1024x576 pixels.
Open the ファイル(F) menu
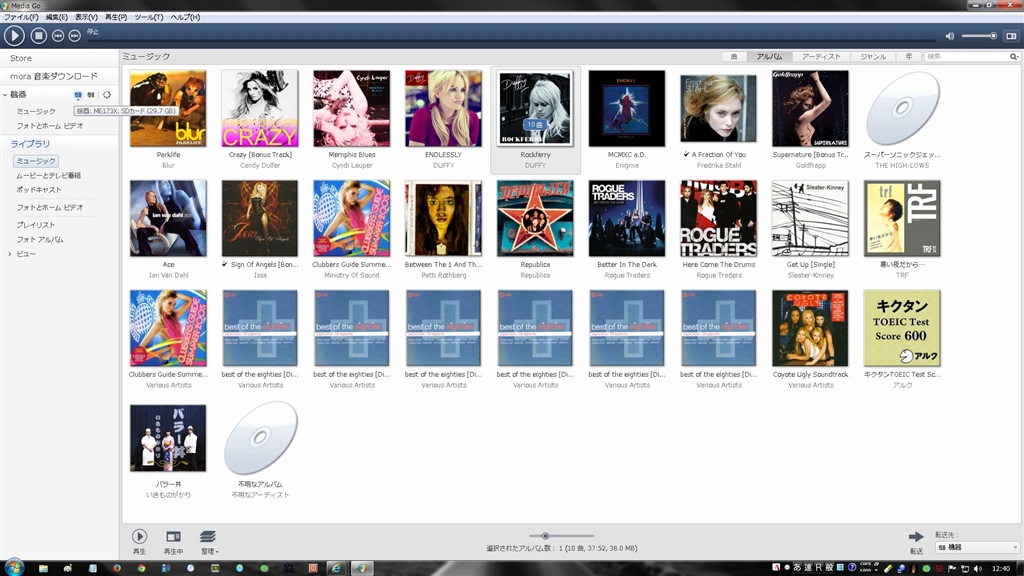pyautogui.click(x=21, y=17)
